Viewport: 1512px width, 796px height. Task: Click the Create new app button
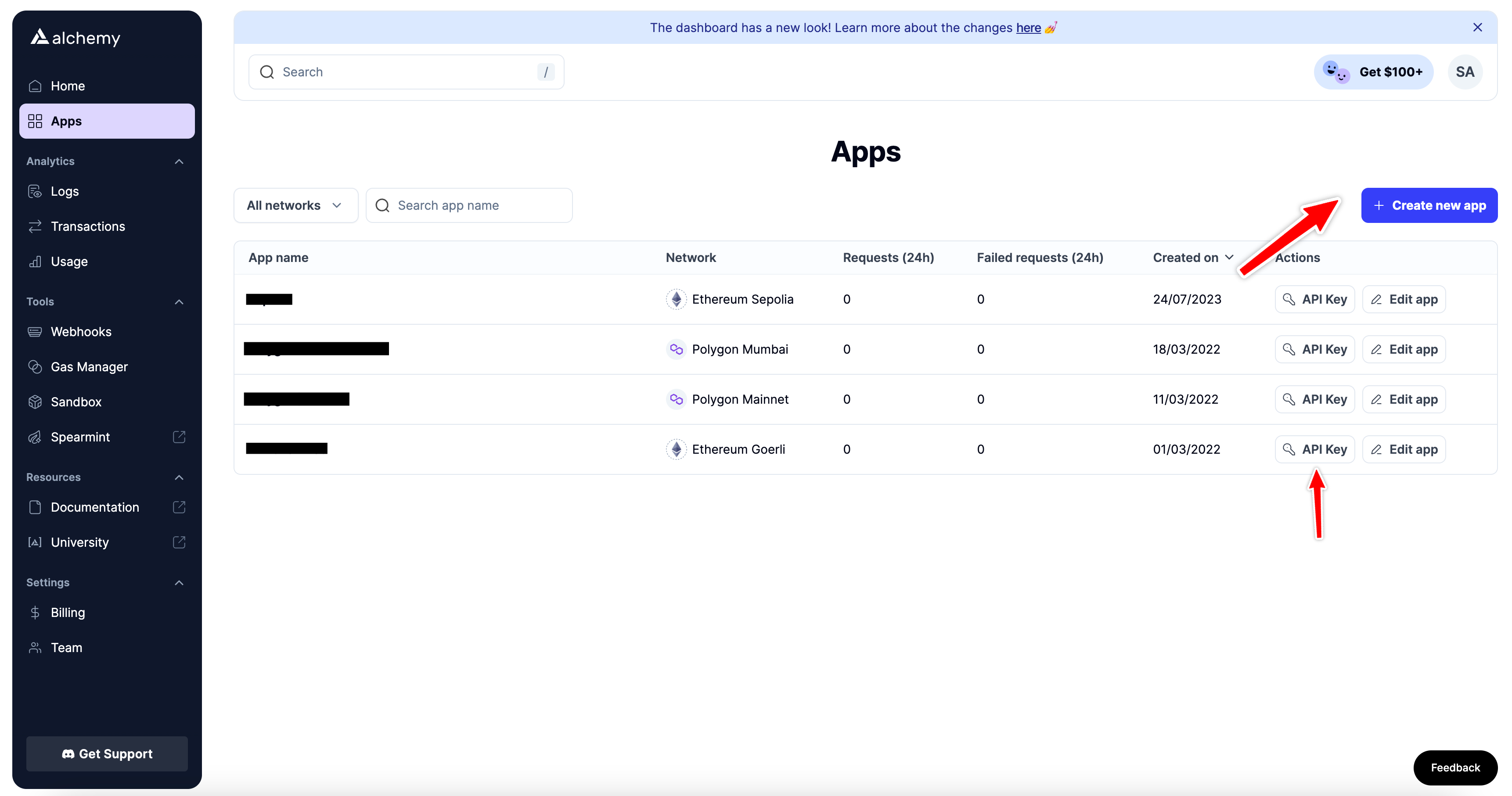1429,205
